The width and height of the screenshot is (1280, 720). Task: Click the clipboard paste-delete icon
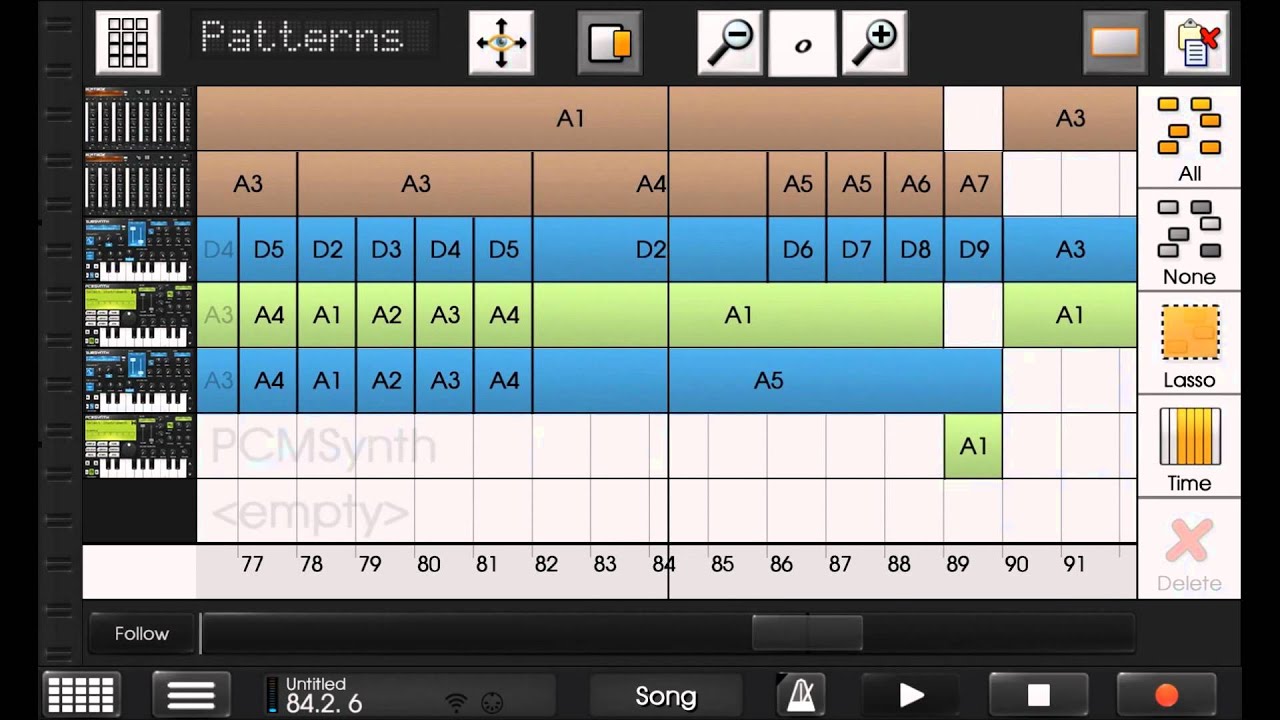1197,42
